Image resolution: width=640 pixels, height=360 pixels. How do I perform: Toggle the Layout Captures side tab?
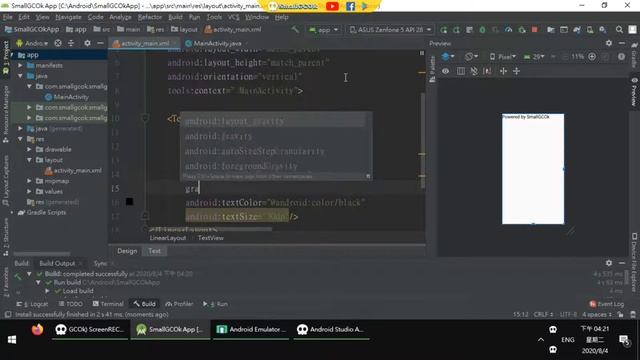[x=5, y=180]
